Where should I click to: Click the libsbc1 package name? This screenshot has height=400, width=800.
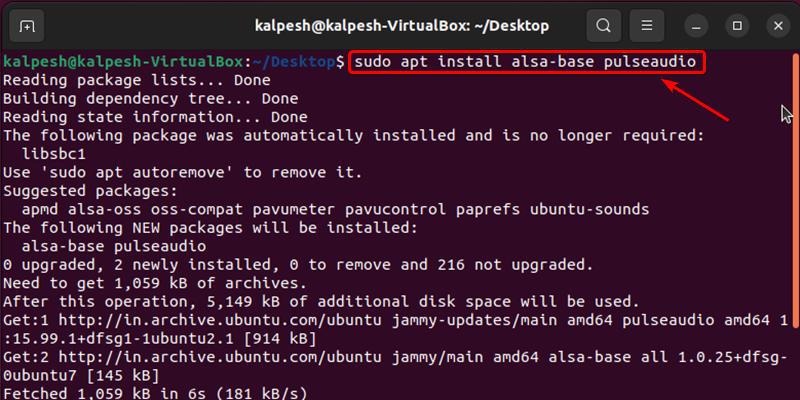pyautogui.click(x=53, y=152)
